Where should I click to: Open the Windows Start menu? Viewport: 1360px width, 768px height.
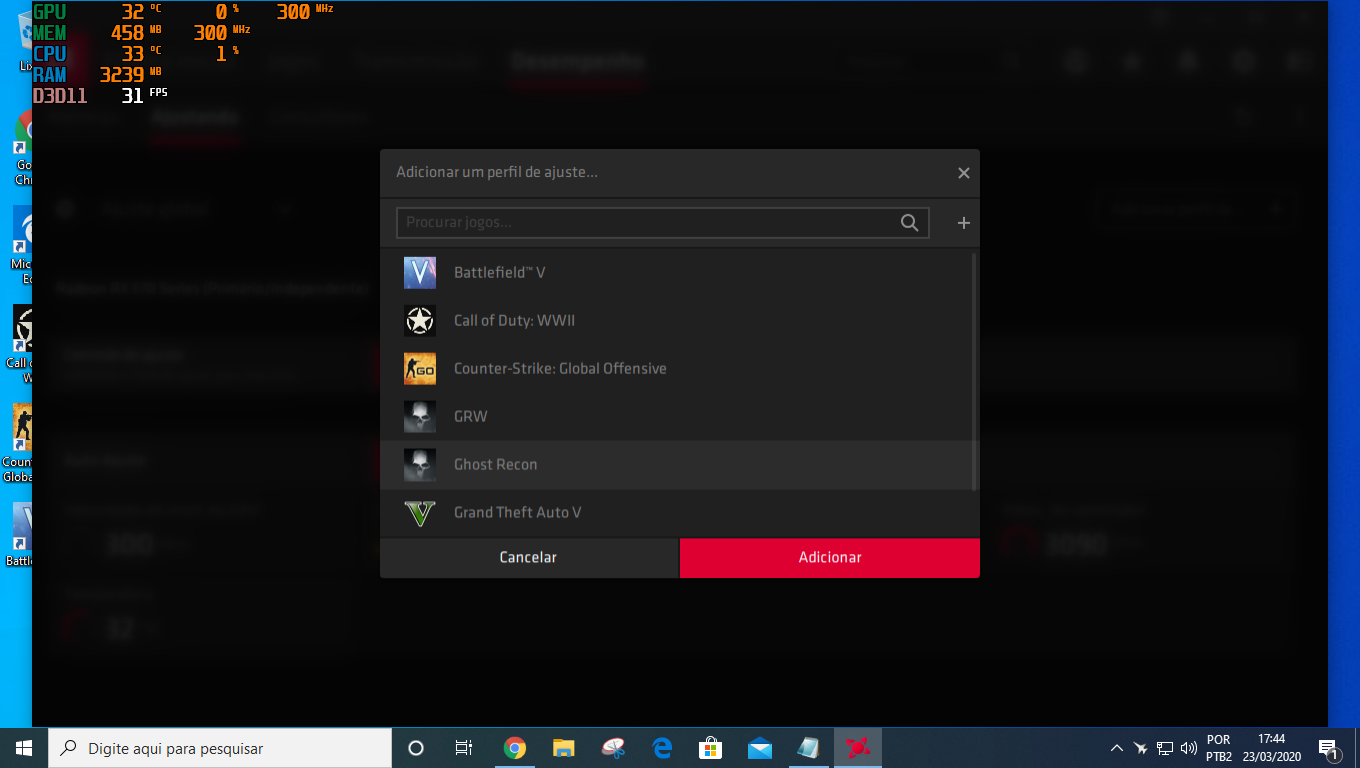(x=24, y=748)
